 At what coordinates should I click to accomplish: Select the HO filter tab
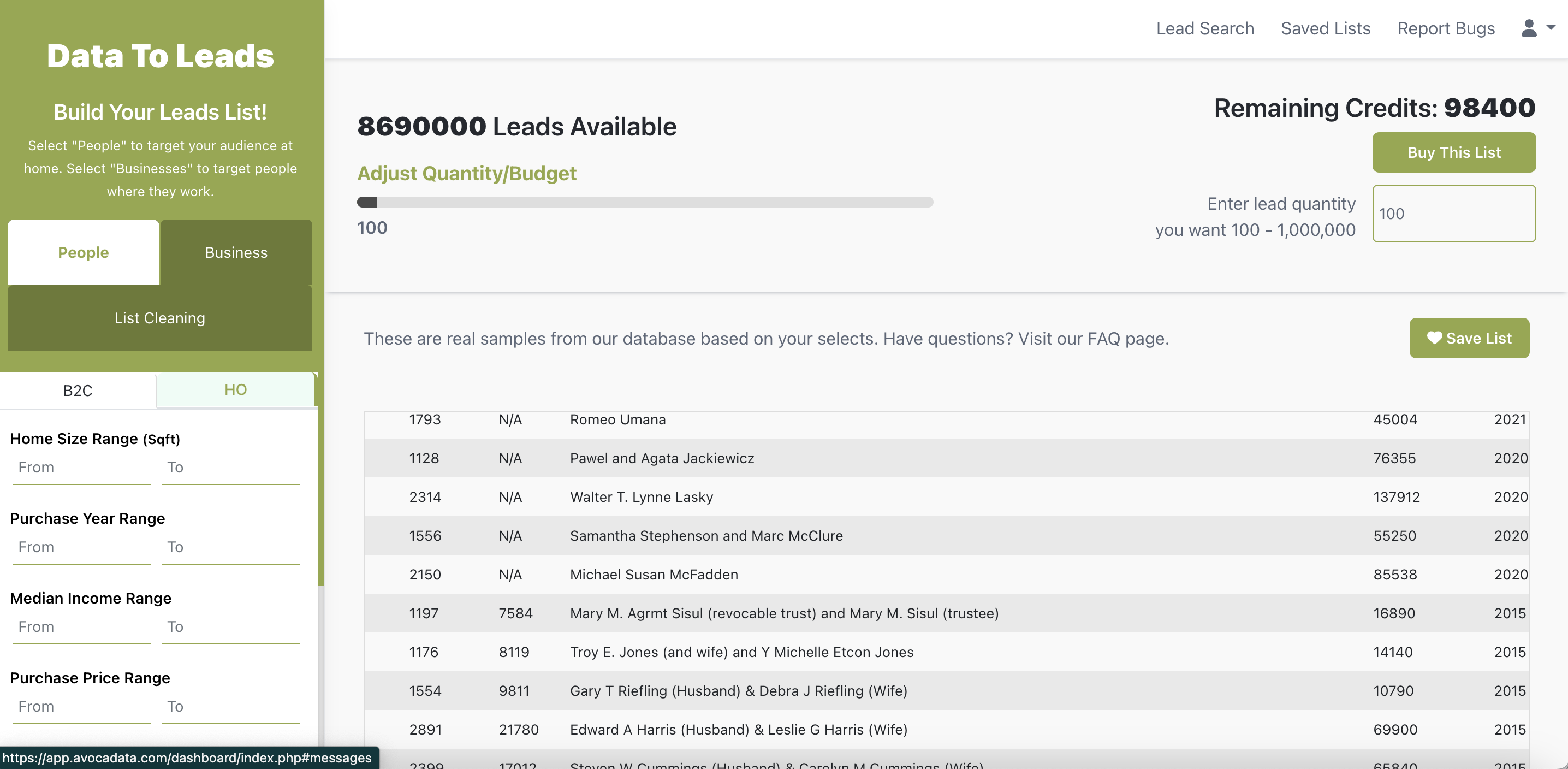click(235, 389)
